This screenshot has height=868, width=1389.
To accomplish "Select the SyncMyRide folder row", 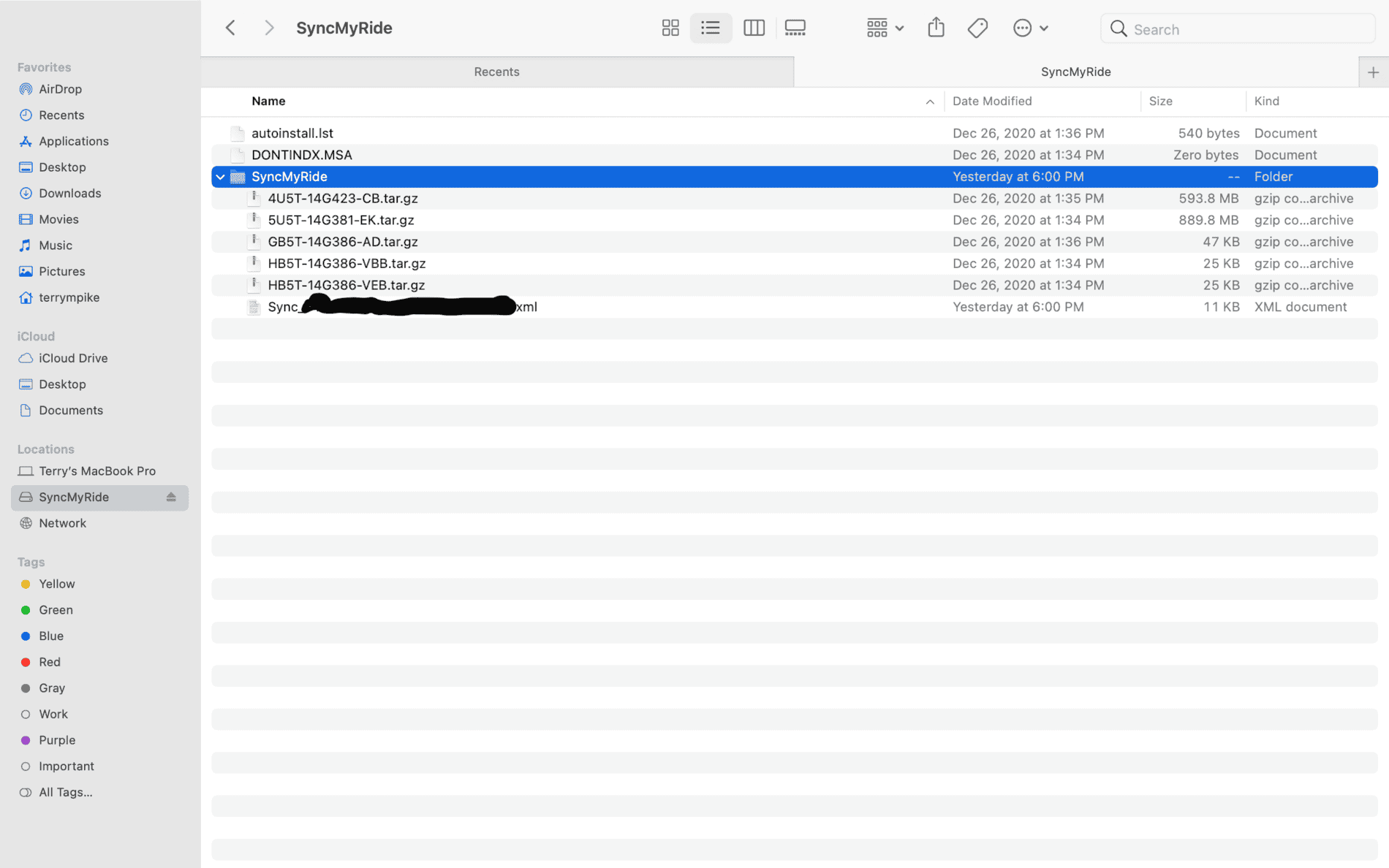I will (x=795, y=177).
